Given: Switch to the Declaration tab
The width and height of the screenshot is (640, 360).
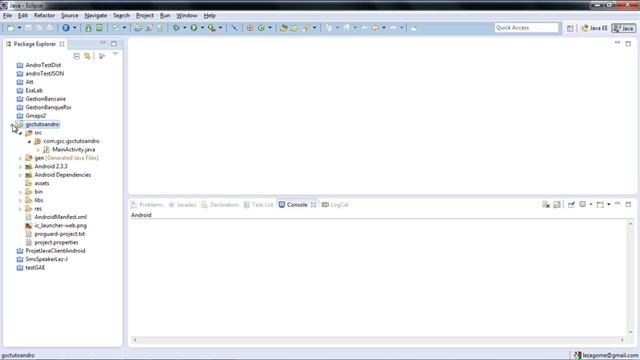Looking at the screenshot, I should click(220, 205).
